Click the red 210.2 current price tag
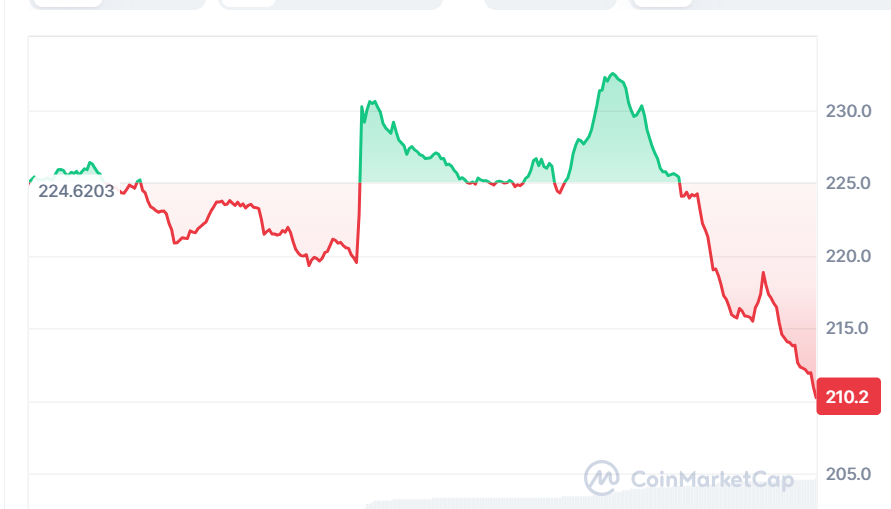The image size is (891, 509). click(x=846, y=397)
